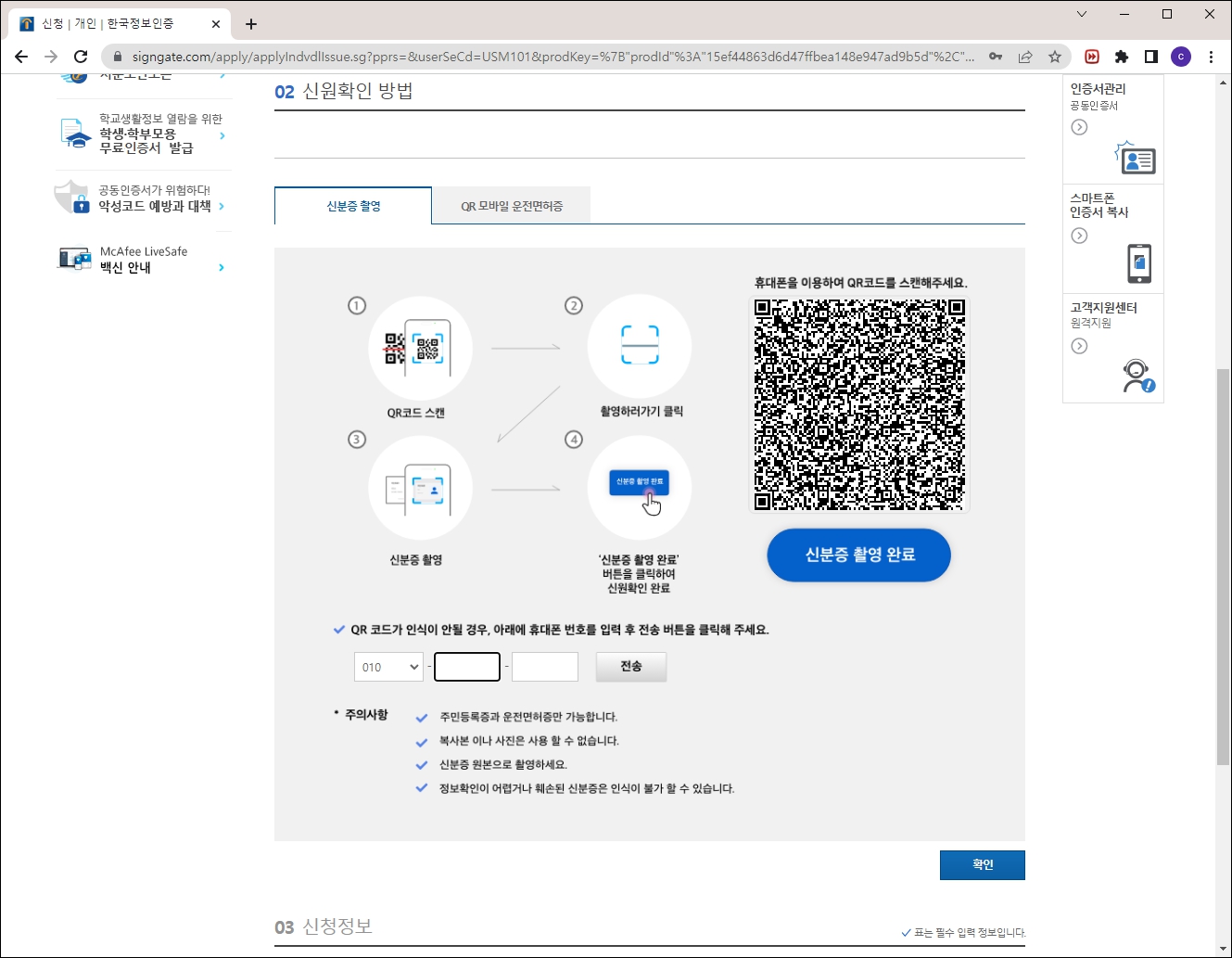This screenshot has height=958, width=1232.
Task: Click the bookmark star in the address bar
Action: point(1054,56)
